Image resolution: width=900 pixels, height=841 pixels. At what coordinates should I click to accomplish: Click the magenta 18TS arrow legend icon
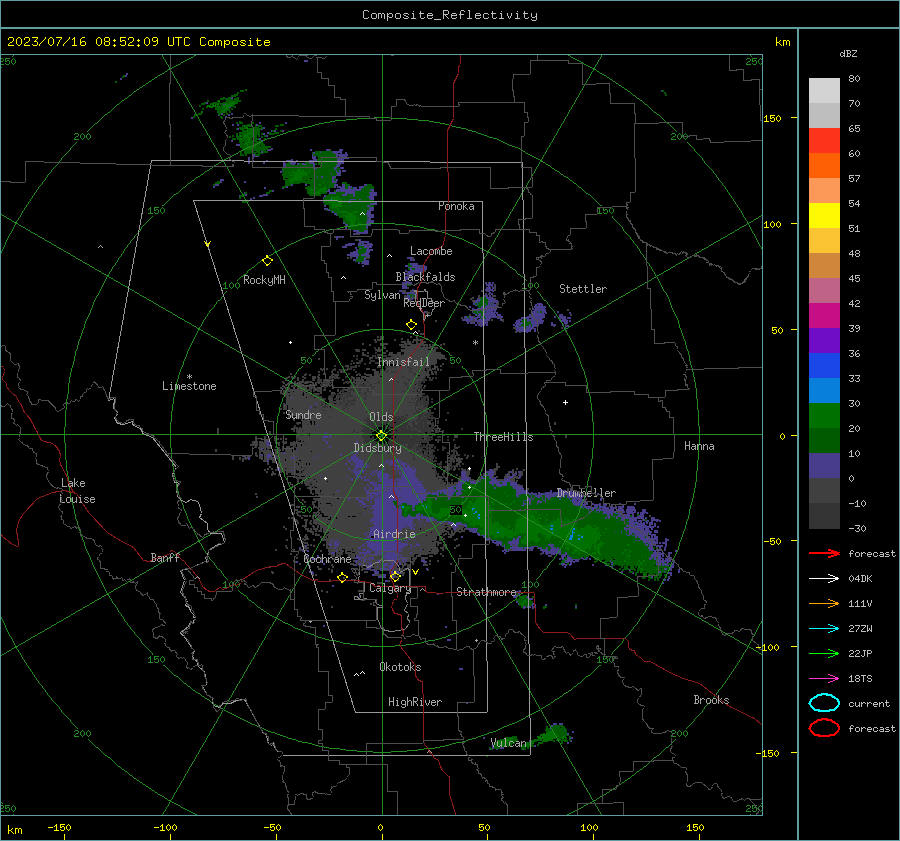click(x=824, y=679)
